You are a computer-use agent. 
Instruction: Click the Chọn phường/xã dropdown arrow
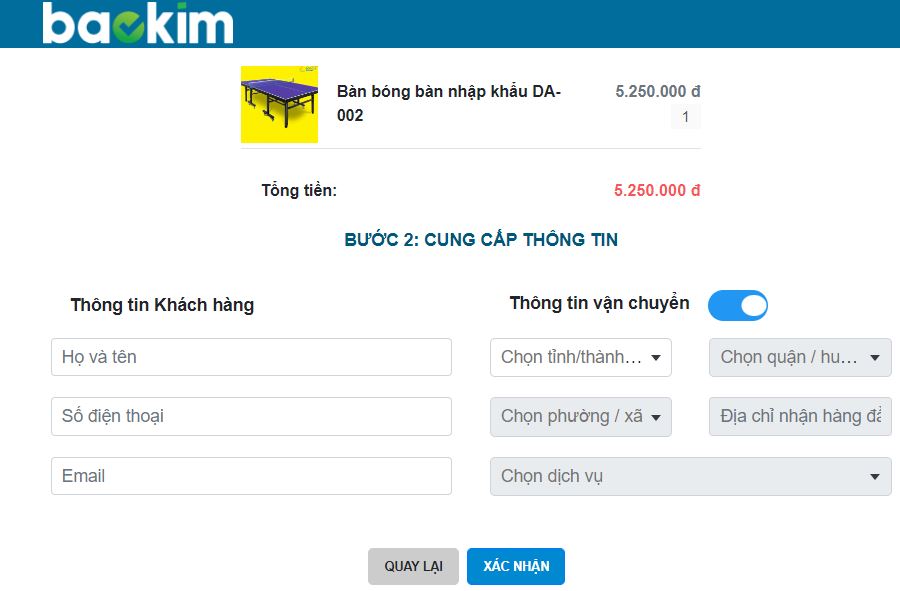click(x=655, y=416)
